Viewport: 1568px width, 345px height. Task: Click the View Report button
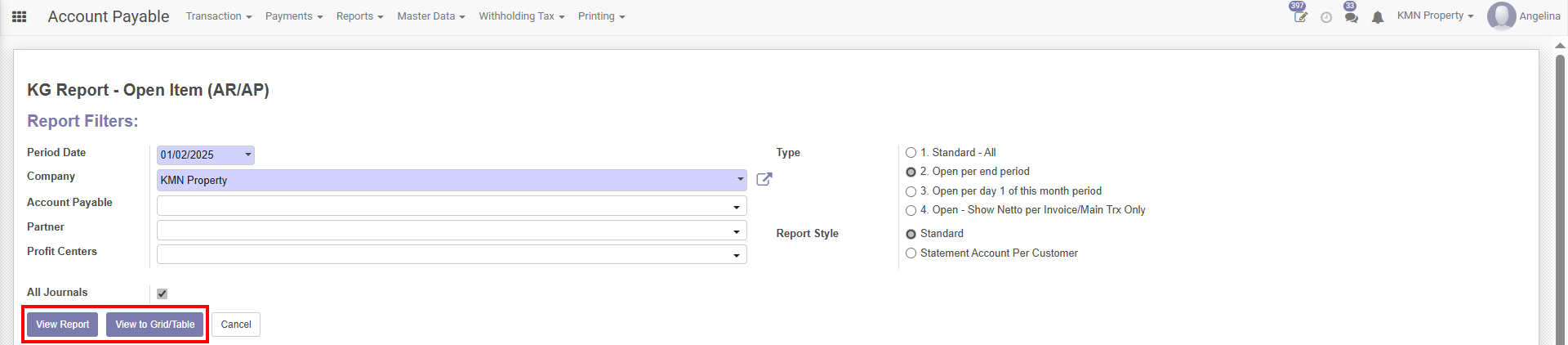[63, 325]
